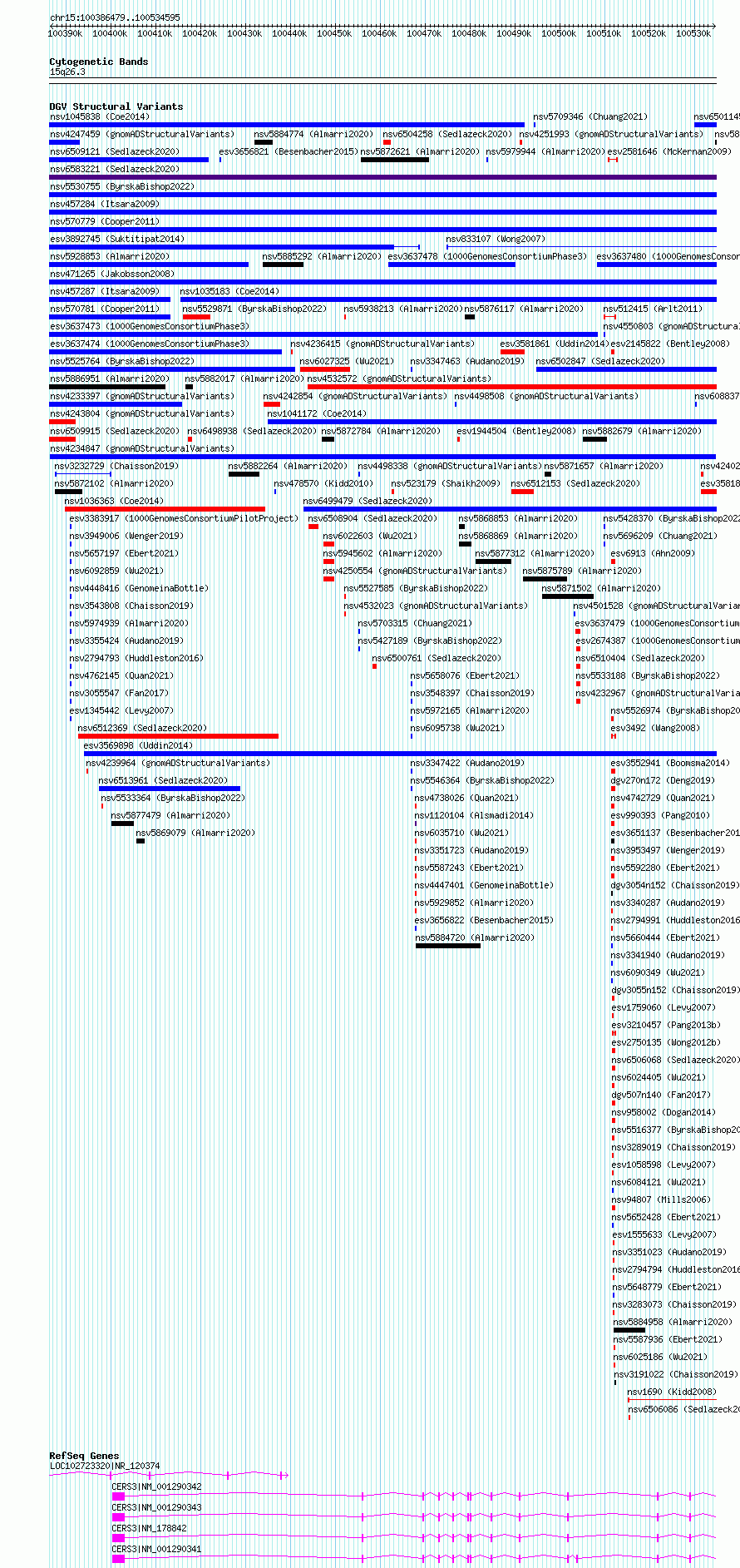Click esv3656821 (Besenbacher2015) label

(x=289, y=151)
